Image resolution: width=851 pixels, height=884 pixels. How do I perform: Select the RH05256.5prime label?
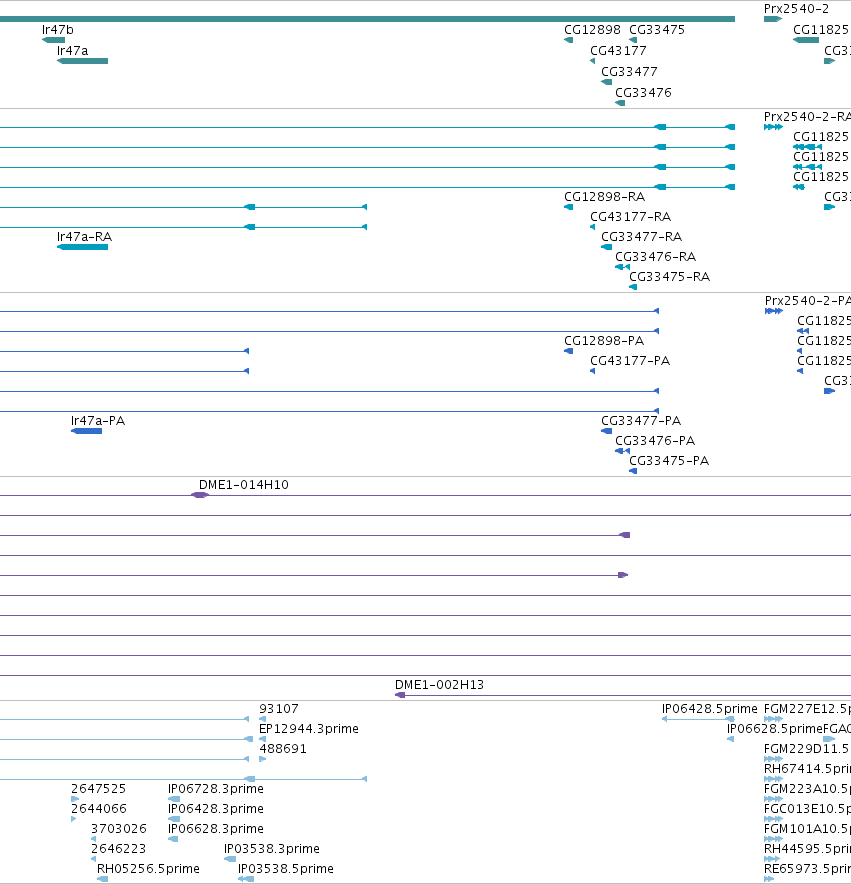click(x=148, y=869)
